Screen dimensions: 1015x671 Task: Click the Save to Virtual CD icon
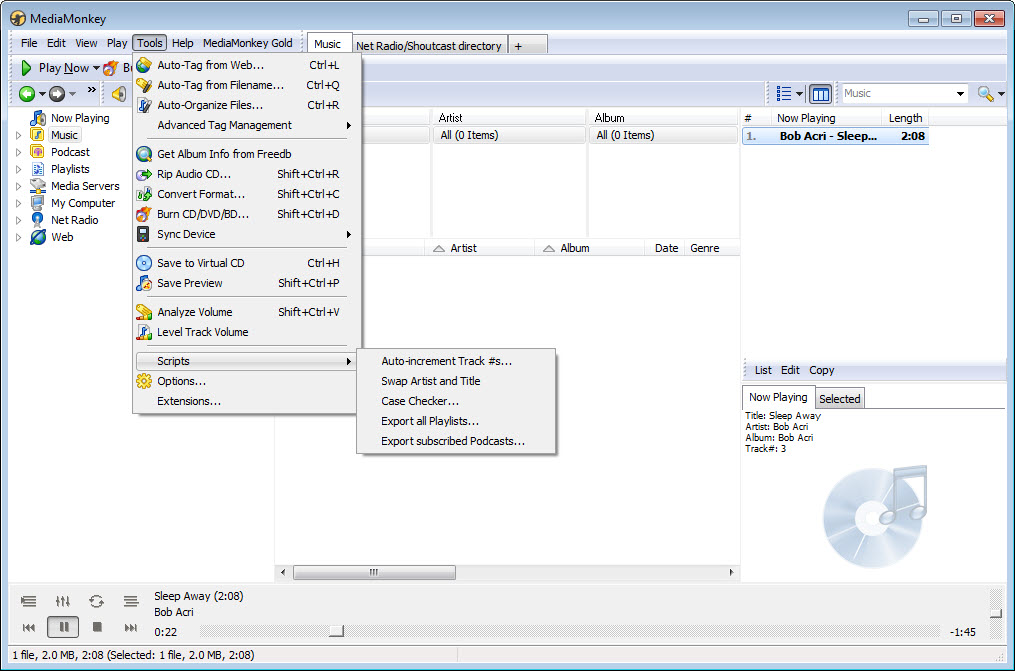click(x=144, y=263)
